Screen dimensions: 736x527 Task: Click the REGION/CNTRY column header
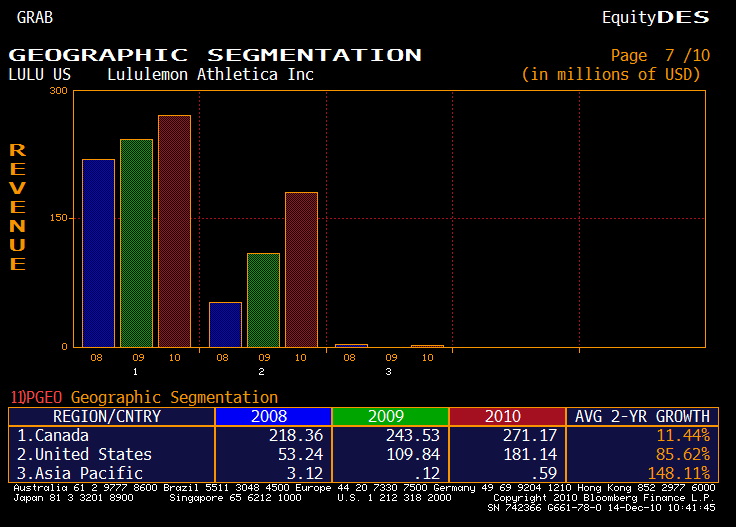[112, 416]
